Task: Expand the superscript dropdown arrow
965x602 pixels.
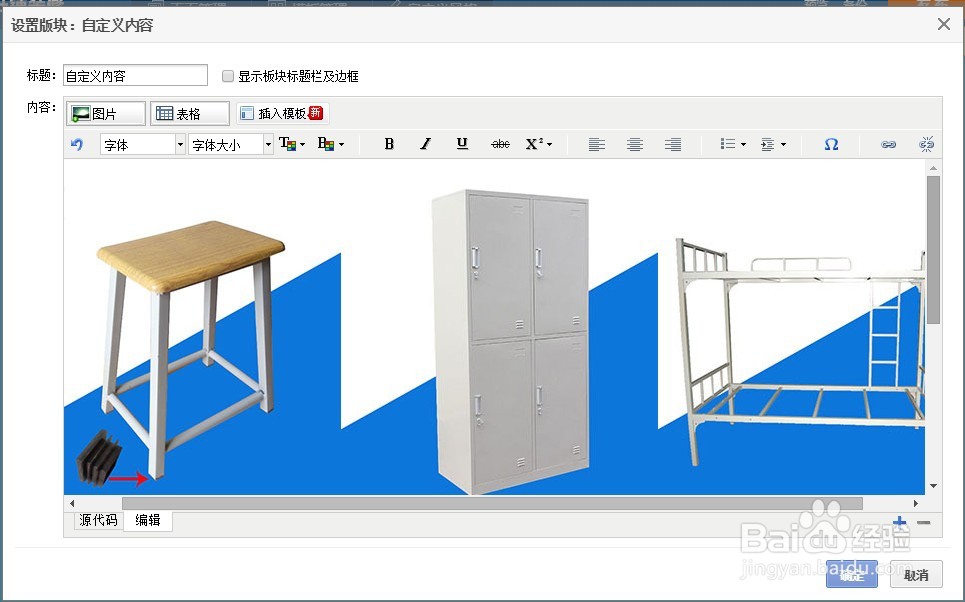Action: point(550,145)
